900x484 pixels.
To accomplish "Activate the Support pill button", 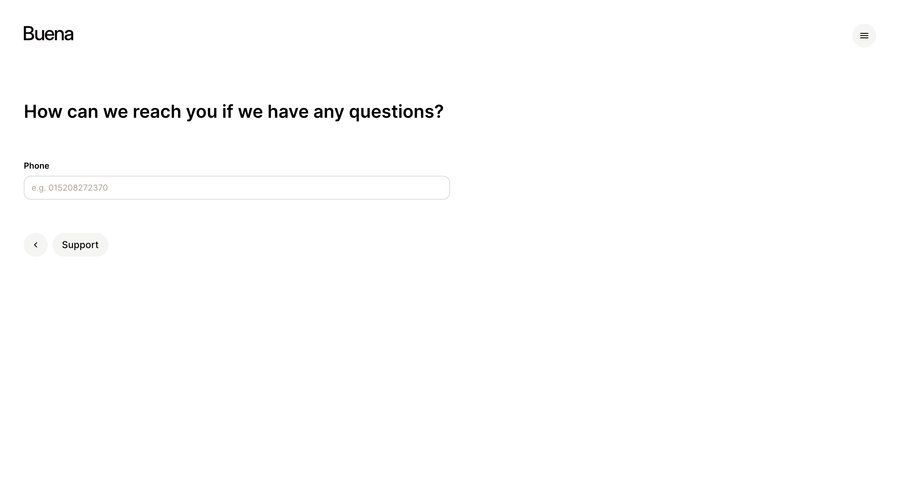I will click(80, 245).
